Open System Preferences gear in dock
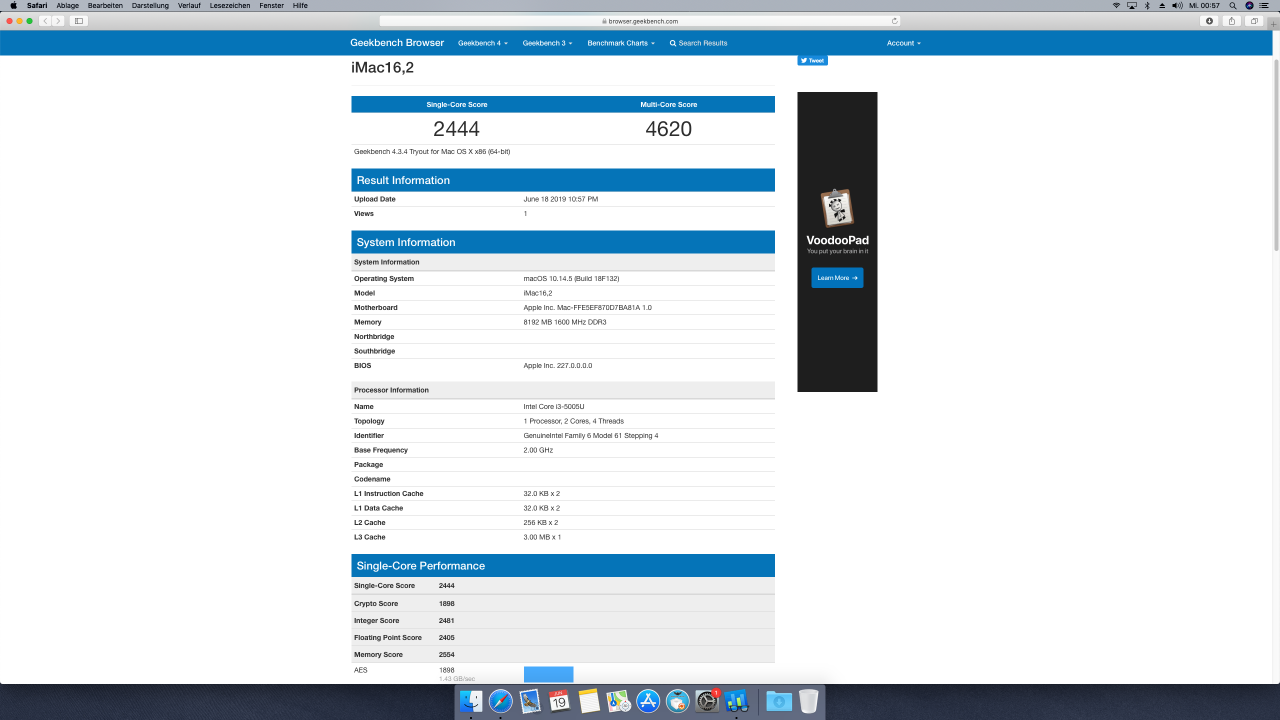1280x720 pixels. [707, 701]
